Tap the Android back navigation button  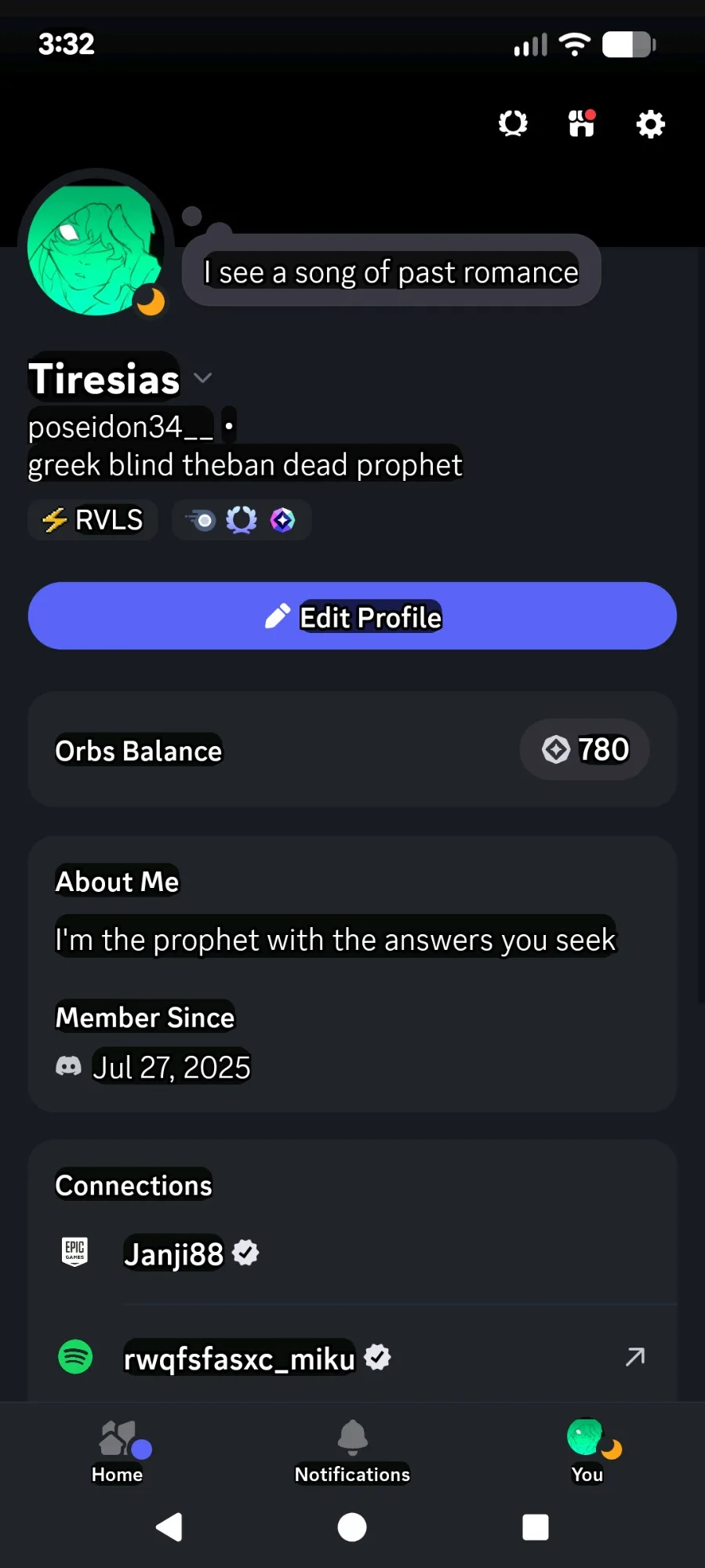169,1526
